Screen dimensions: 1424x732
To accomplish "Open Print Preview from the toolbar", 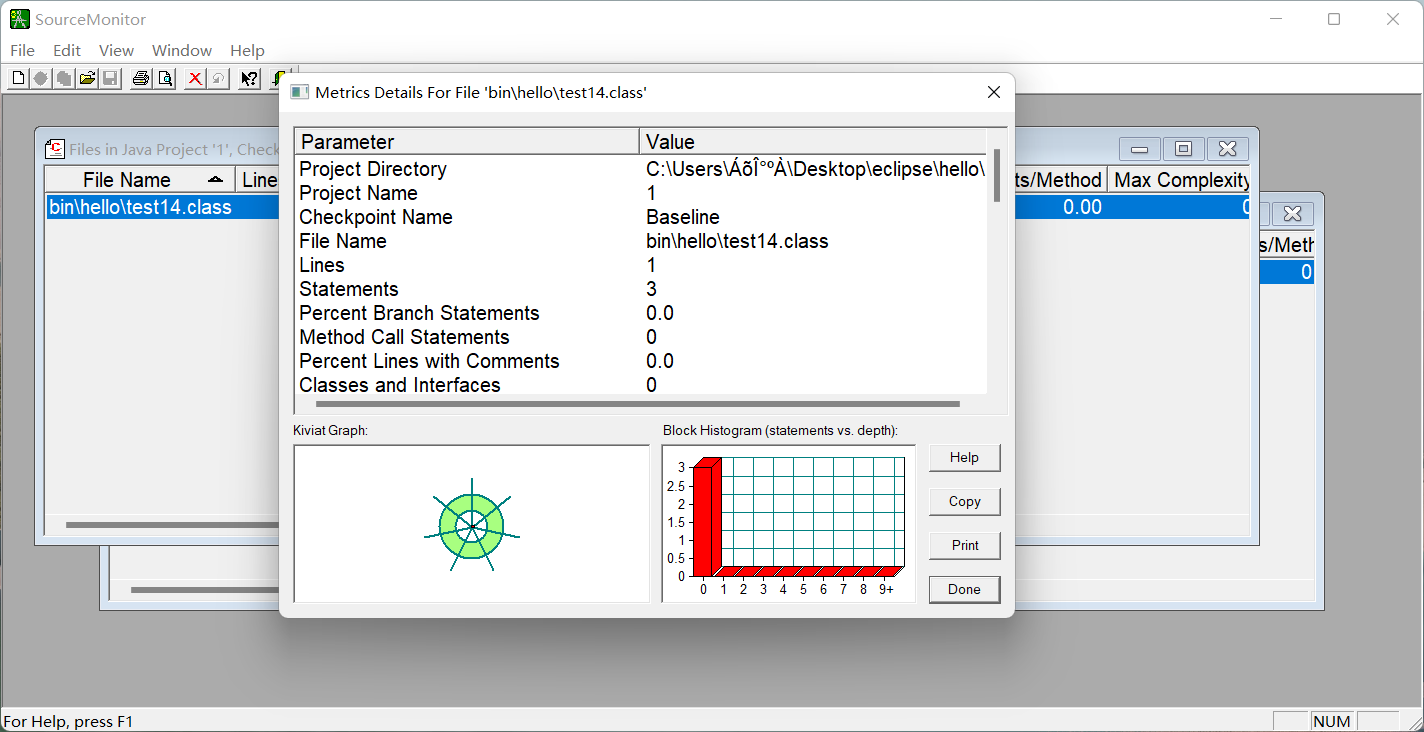I will (x=164, y=78).
